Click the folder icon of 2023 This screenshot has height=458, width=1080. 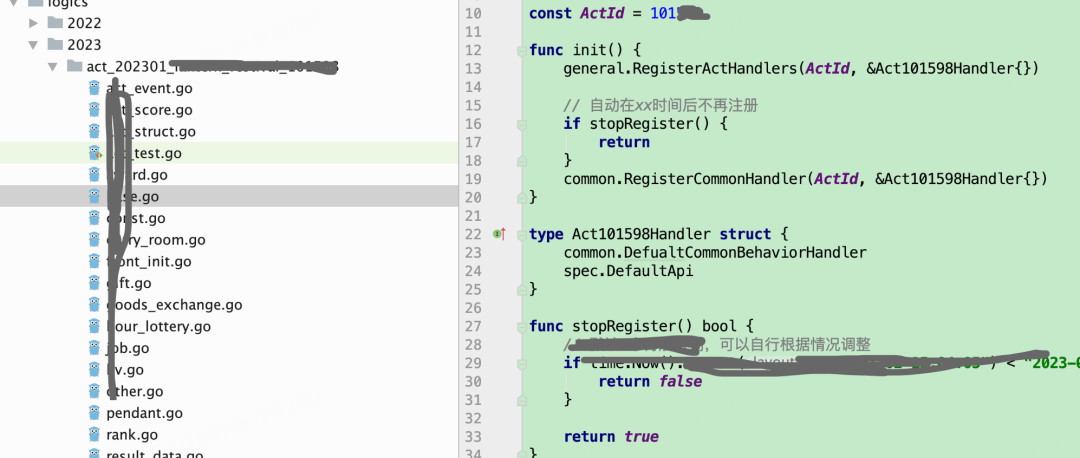(55, 45)
